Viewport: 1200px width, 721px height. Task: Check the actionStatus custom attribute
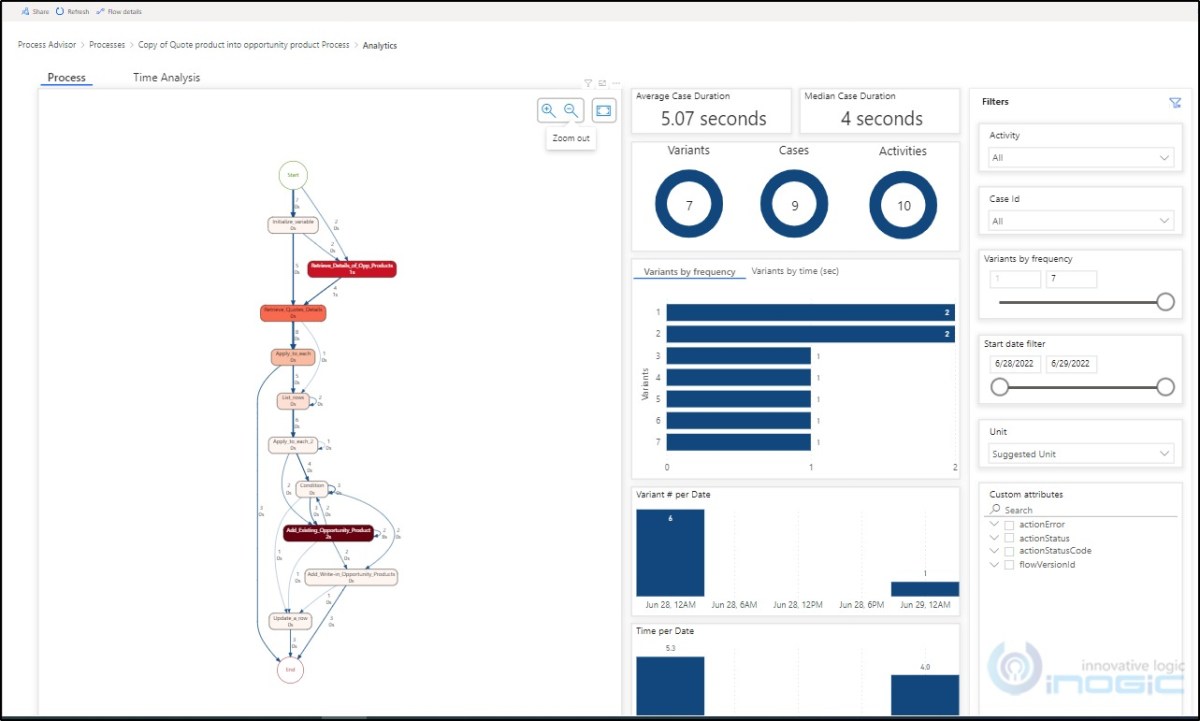[x=1009, y=538]
